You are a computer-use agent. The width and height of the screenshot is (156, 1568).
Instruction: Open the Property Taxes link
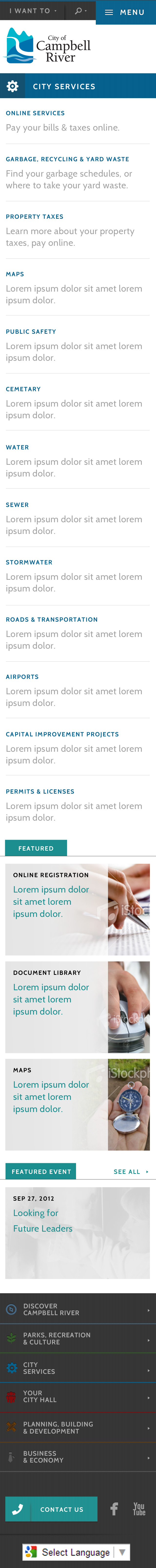pyautogui.click(x=35, y=217)
